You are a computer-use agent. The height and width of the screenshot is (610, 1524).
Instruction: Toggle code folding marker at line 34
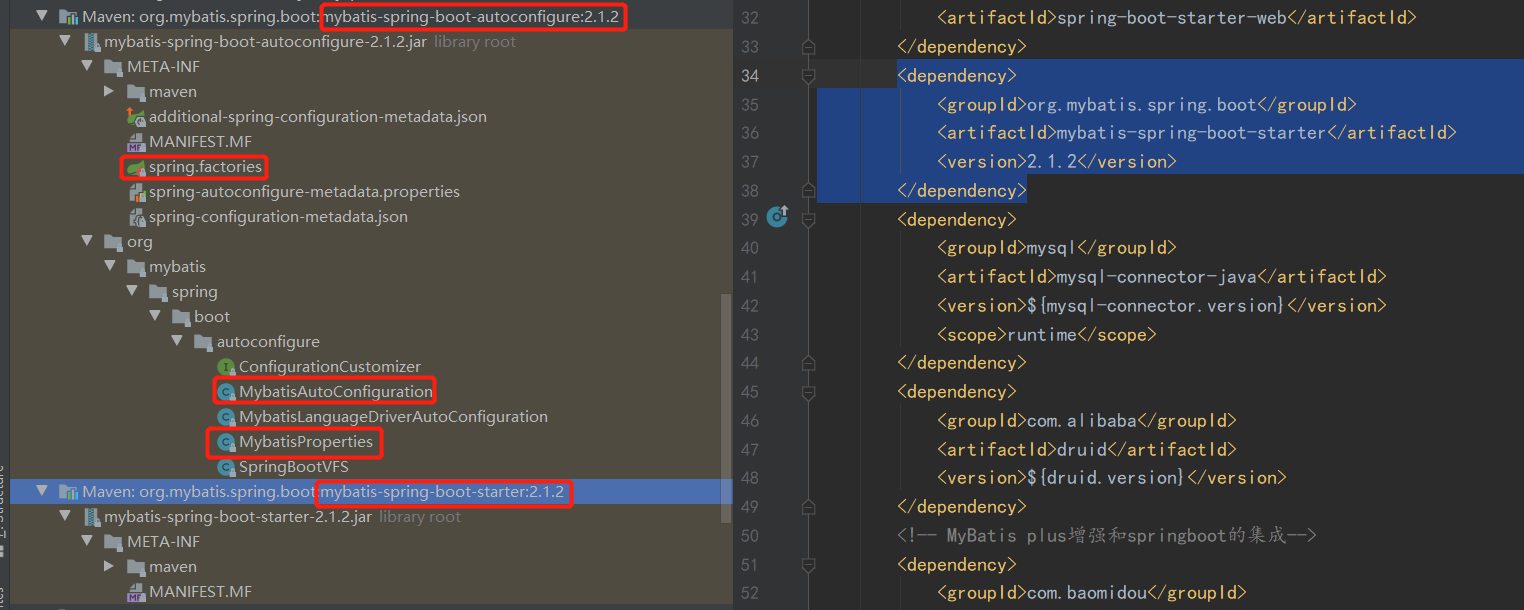(x=808, y=75)
